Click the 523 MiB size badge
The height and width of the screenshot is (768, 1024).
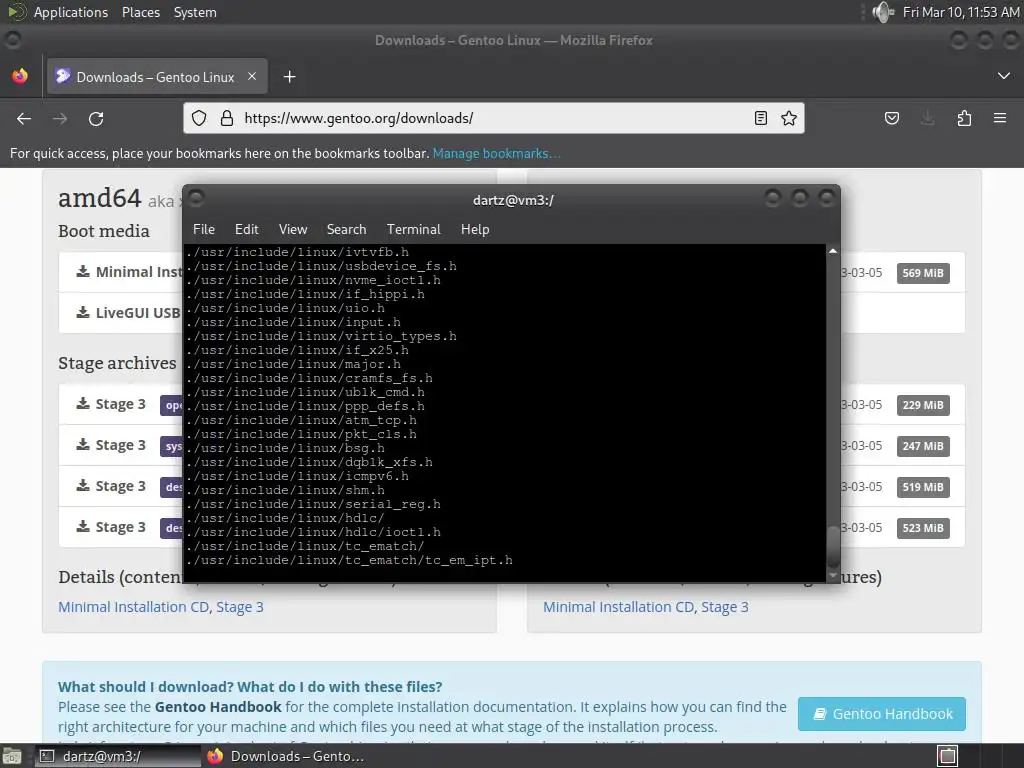[x=923, y=528]
